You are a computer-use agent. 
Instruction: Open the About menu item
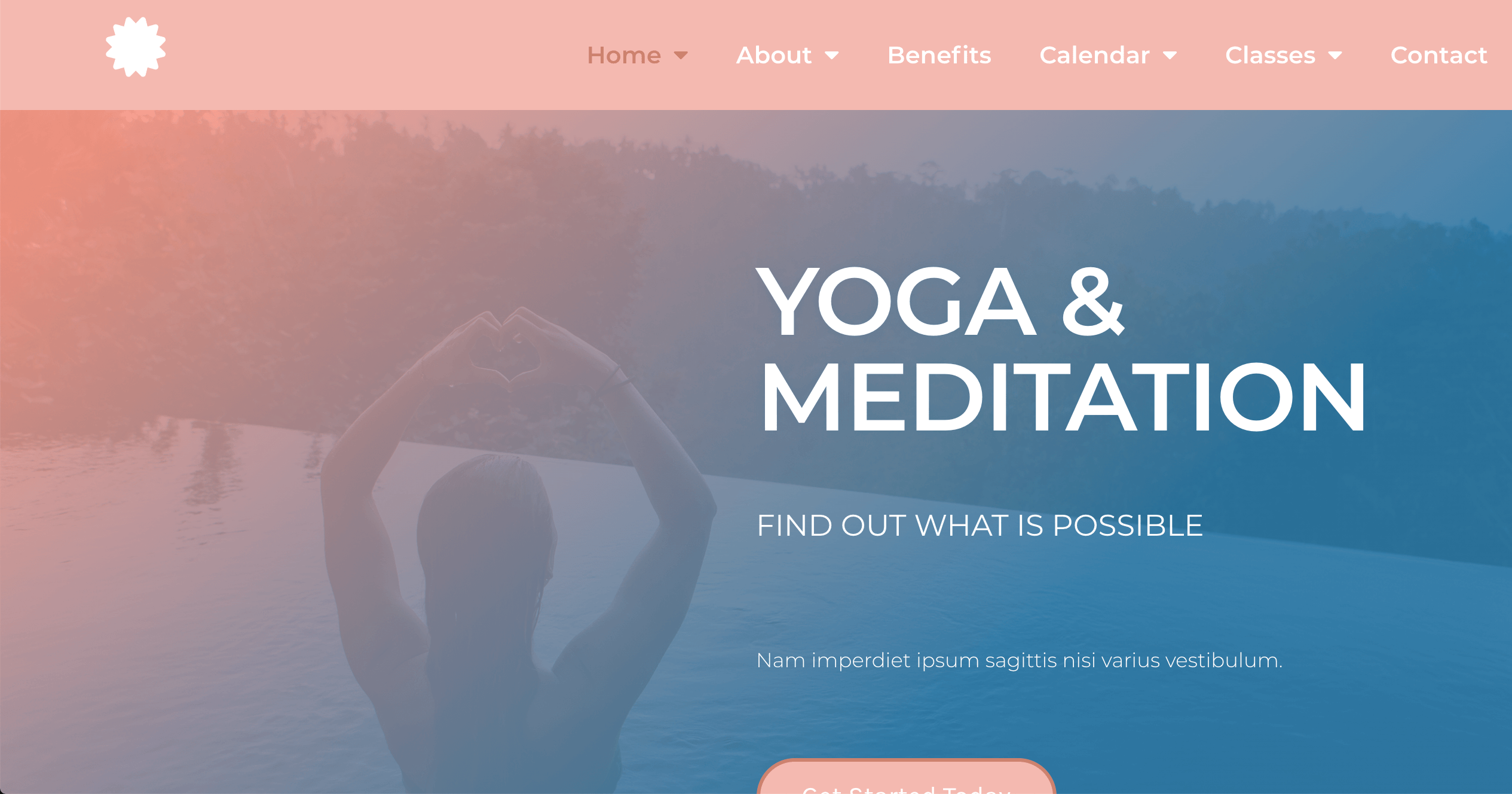[x=774, y=55]
